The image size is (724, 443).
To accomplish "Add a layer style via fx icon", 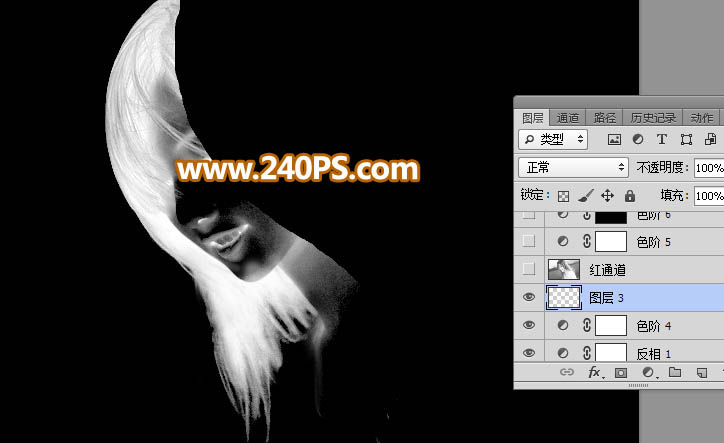I will [594, 372].
